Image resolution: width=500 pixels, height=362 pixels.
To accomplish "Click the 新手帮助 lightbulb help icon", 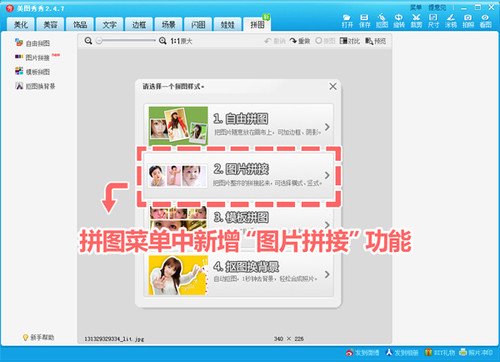I will point(25,337).
